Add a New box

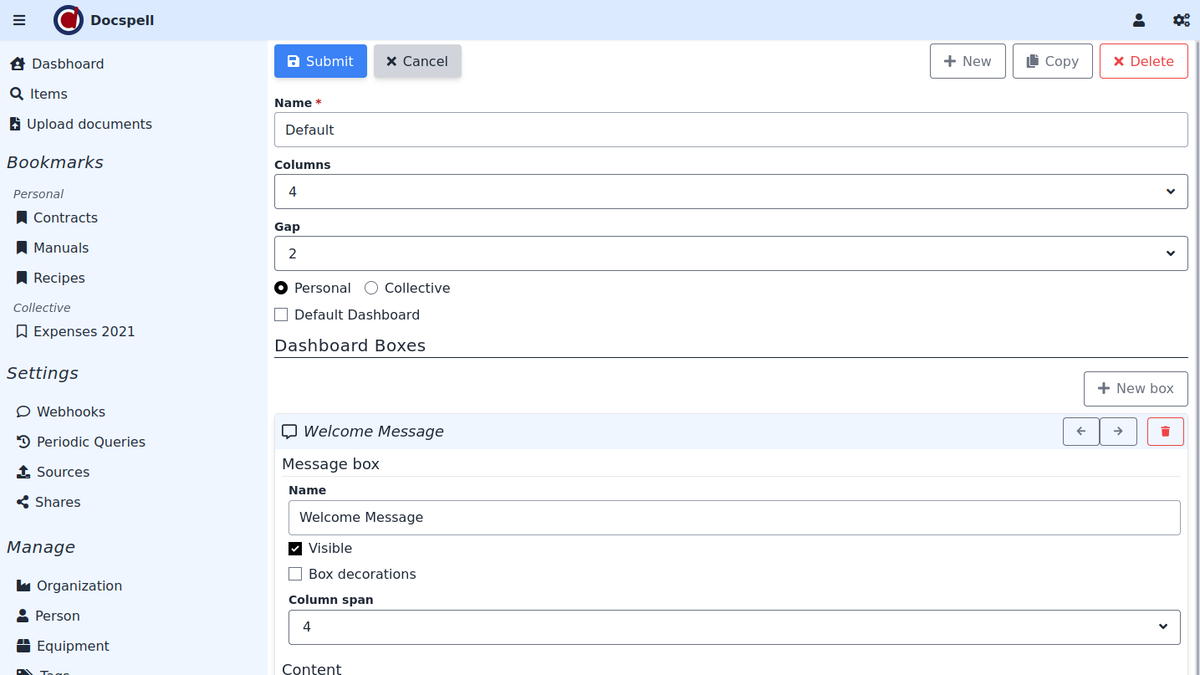pos(1135,388)
